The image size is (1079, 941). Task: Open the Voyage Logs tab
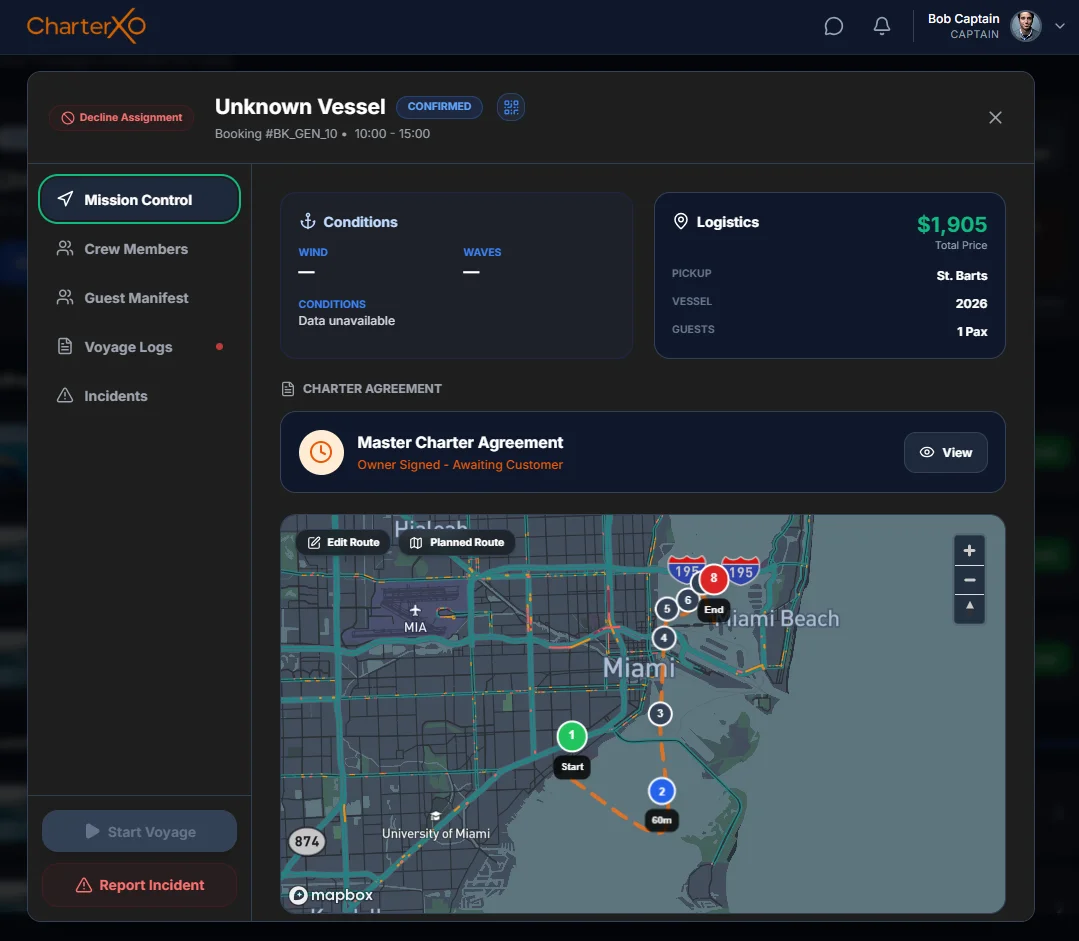point(139,347)
